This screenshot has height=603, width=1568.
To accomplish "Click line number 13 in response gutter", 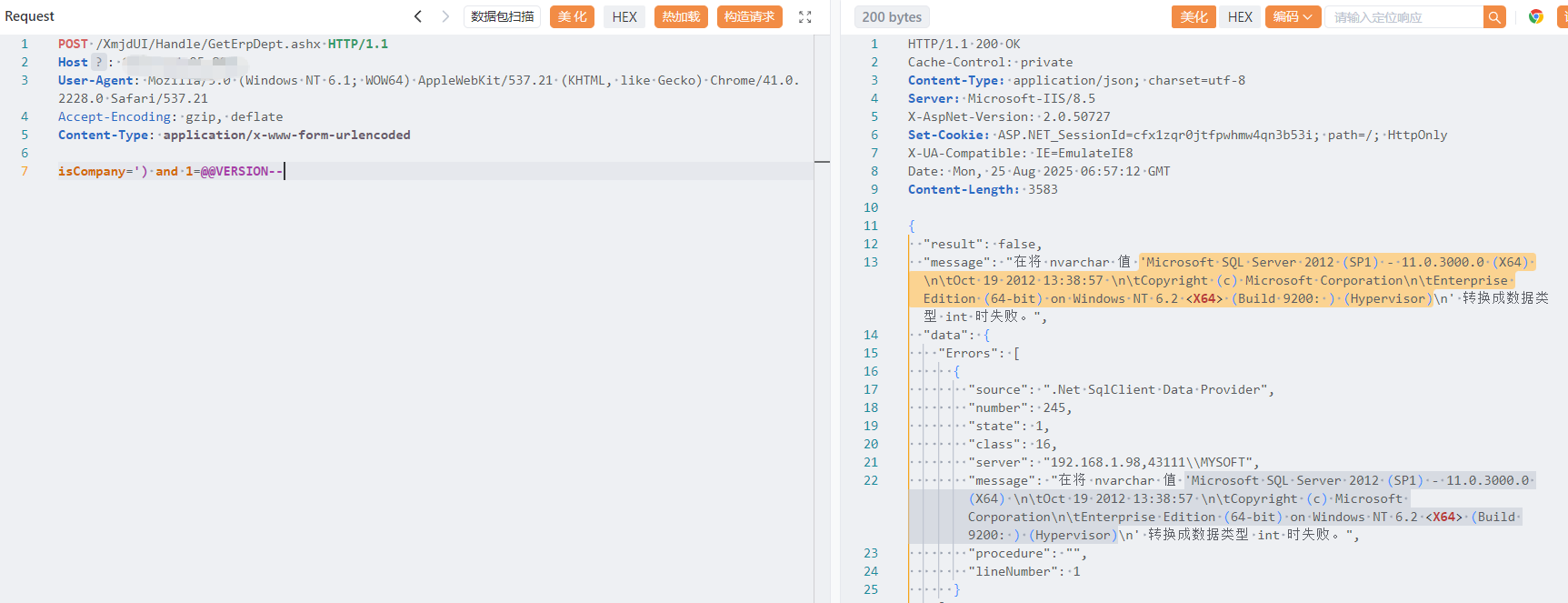I will tap(871, 262).
